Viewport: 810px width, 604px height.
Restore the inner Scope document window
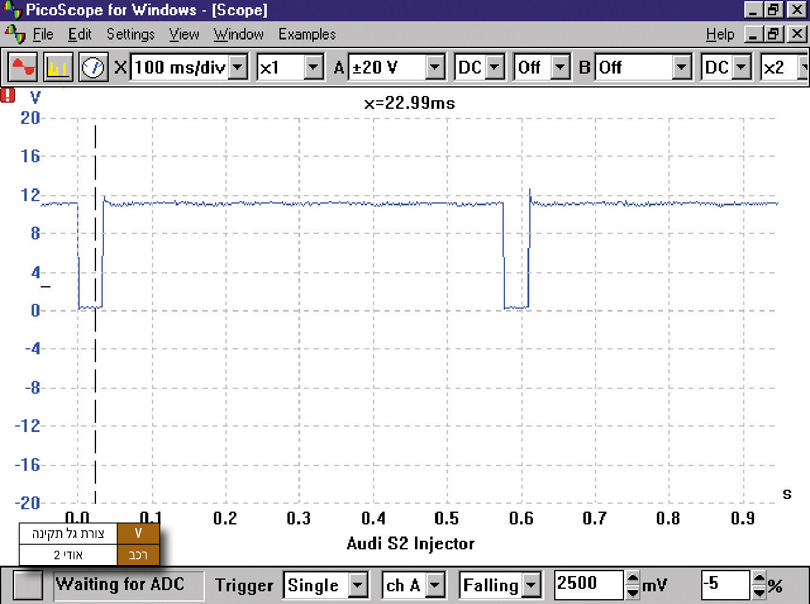click(772, 34)
